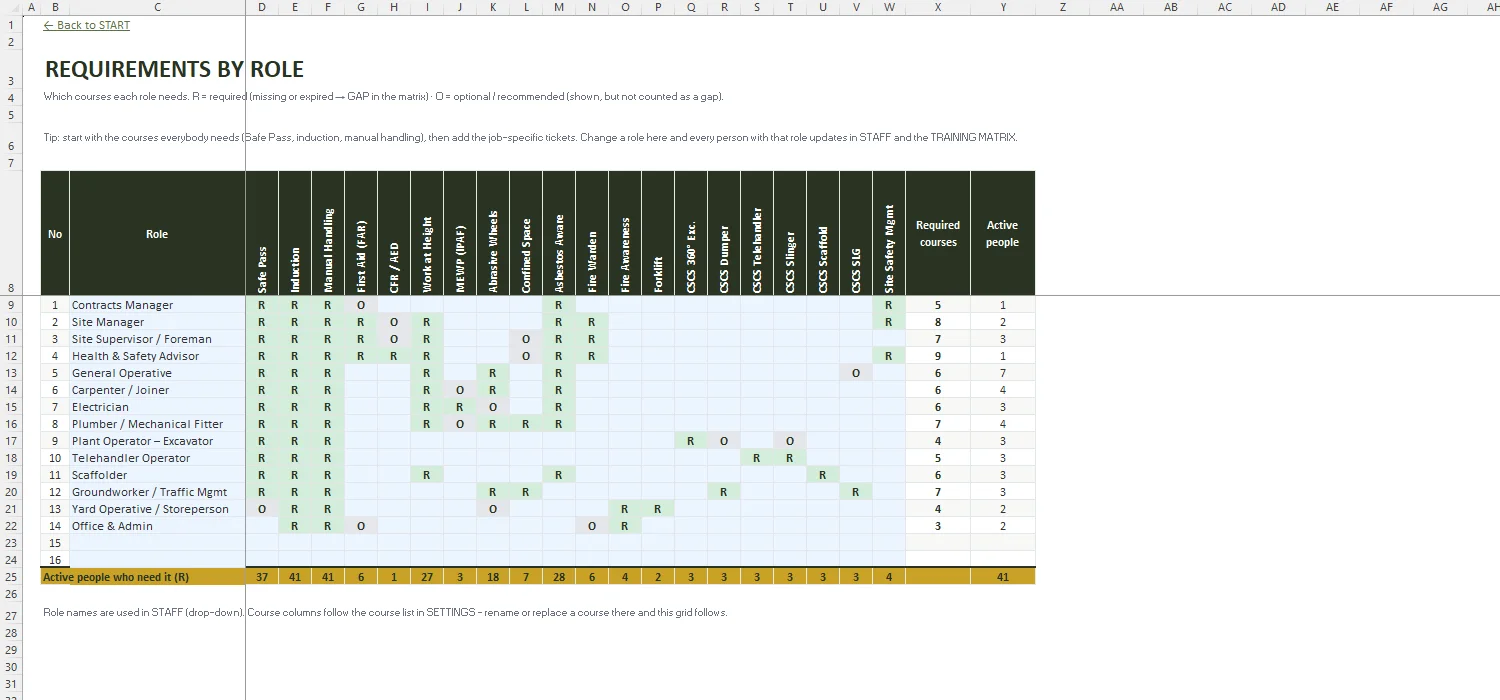
Task: Select the Asbestos Aware total of 28
Action: (x=559, y=577)
